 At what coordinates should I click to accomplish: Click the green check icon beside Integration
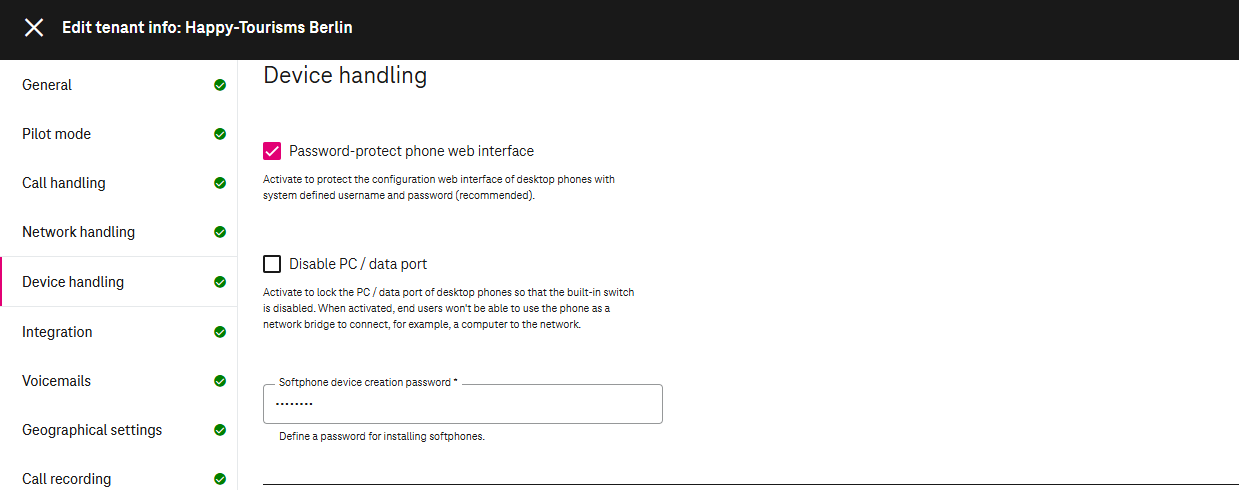click(220, 332)
